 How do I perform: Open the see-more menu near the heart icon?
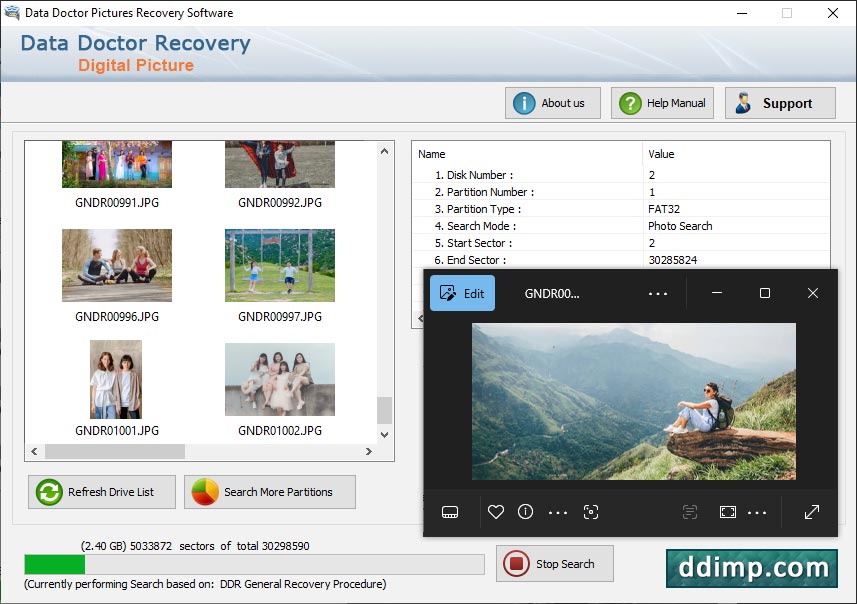(558, 511)
